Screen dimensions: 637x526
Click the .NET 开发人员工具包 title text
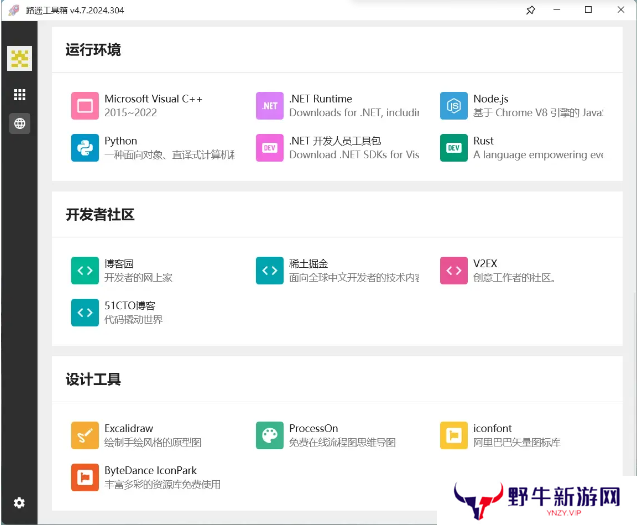click(x=335, y=141)
